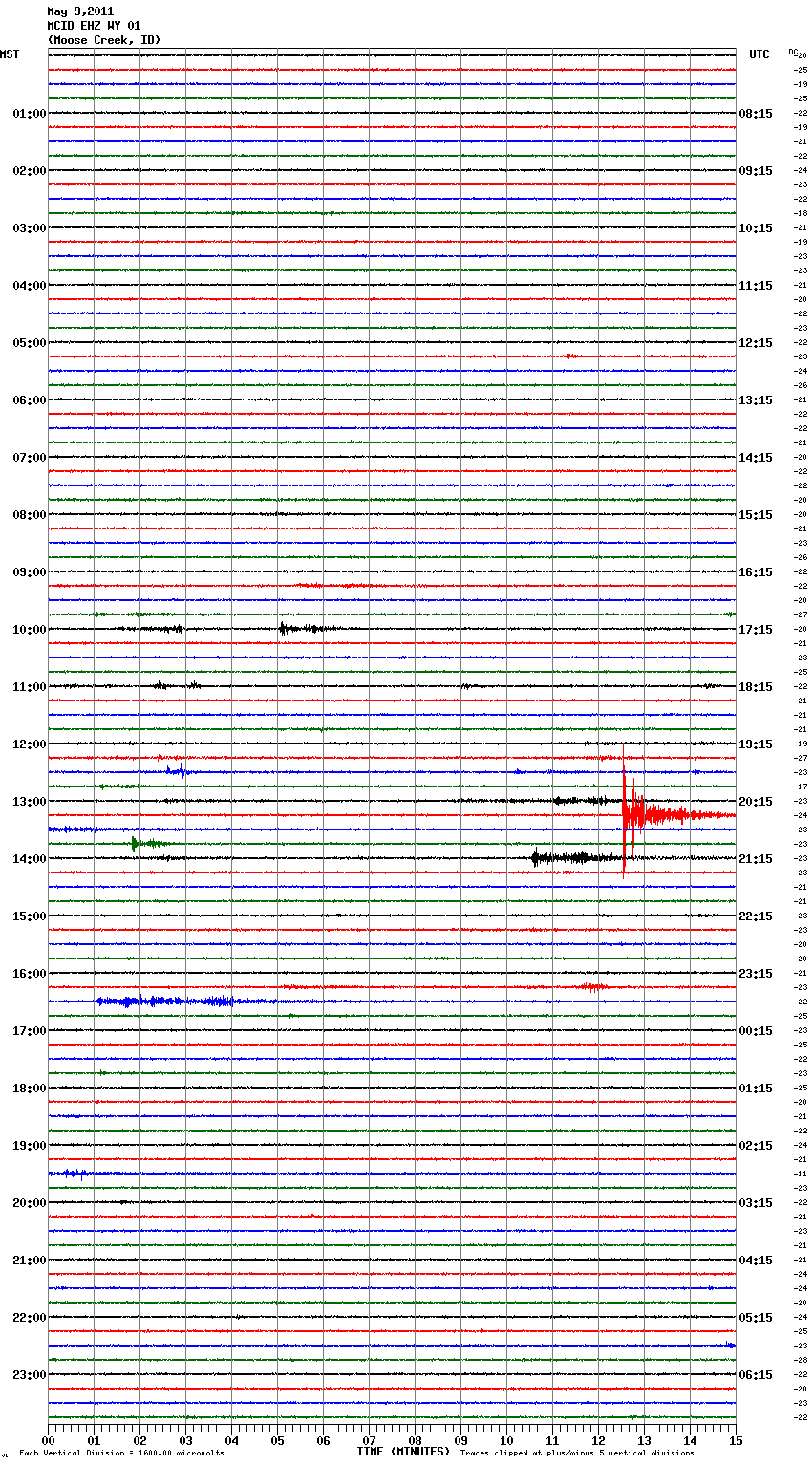The image size is (812, 1466).
Task: Select the 10:00 MST hour label
Action: click(x=30, y=629)
